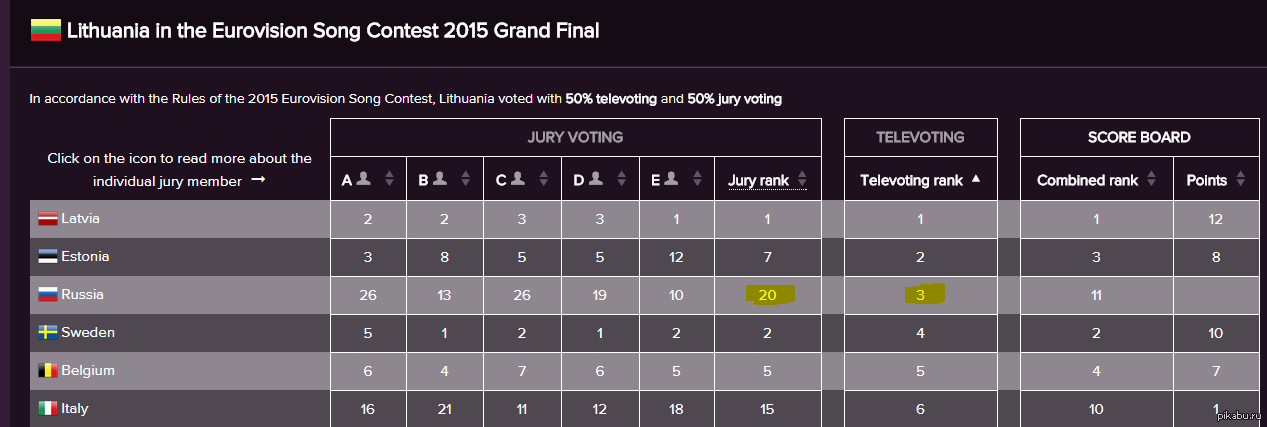
Task: Sort by Televoting rank arrow
Action: 977,180
